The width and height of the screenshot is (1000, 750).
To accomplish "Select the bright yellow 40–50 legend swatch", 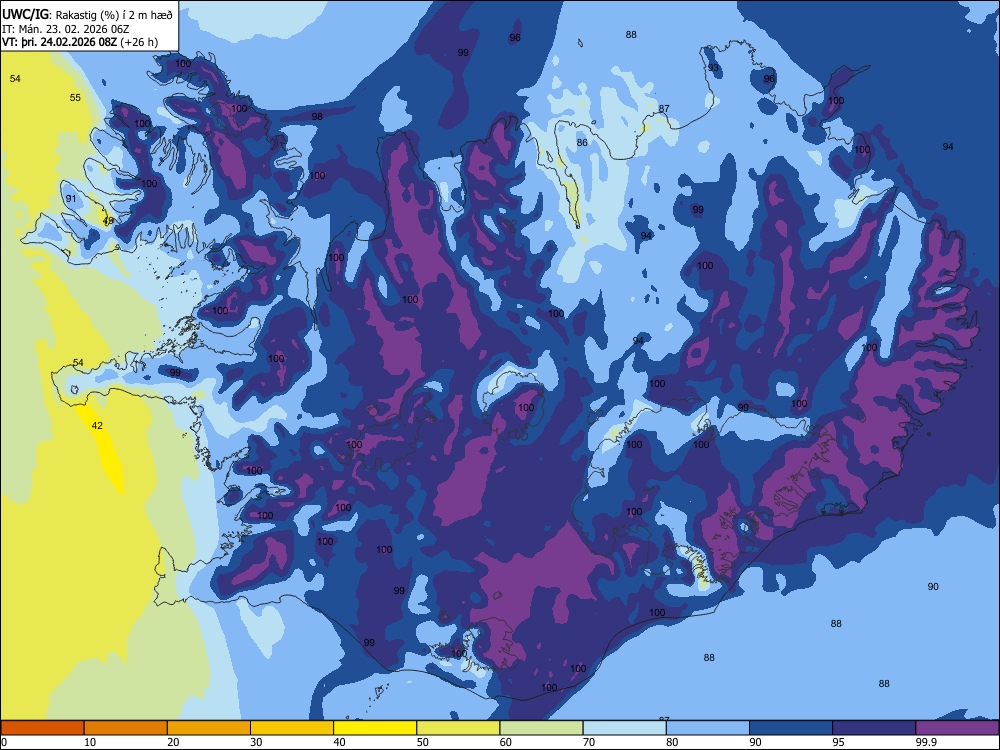I will click(x=375, y=728).
